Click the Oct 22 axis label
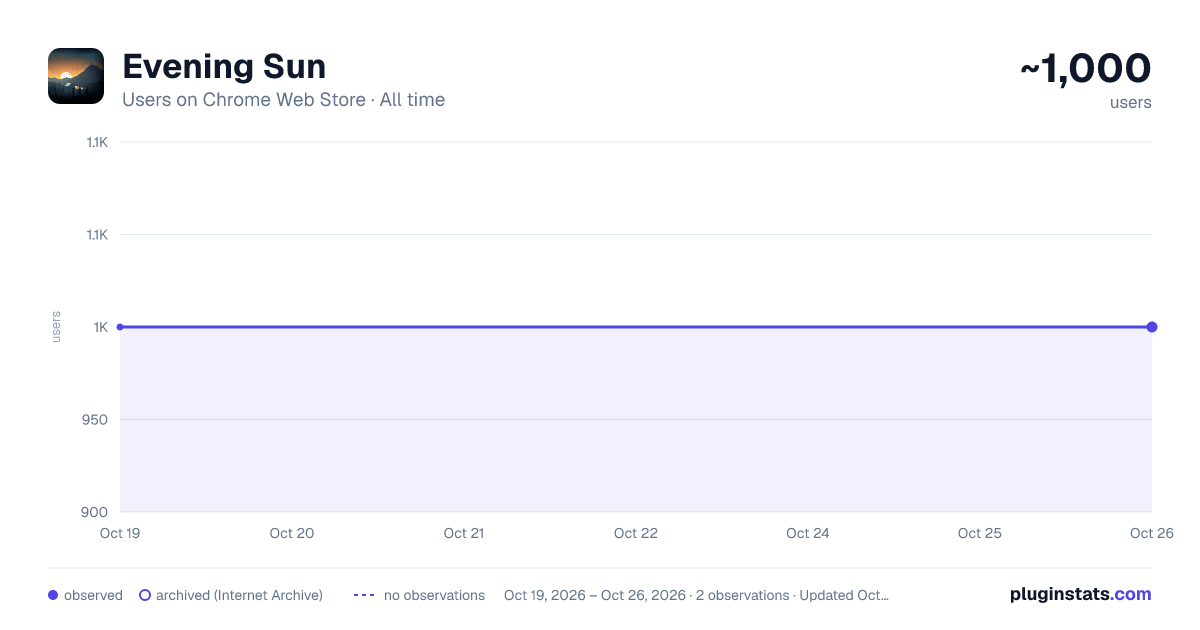Screen dimensions: 1200x630 click(636, 533)
